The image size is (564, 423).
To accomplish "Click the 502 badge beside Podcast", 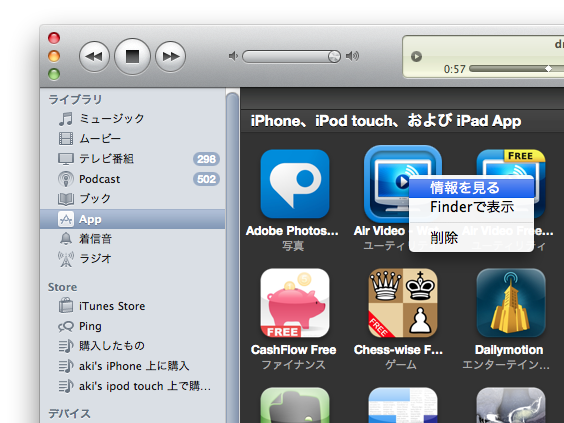I will pyautogui.click(x=206, y=179).
